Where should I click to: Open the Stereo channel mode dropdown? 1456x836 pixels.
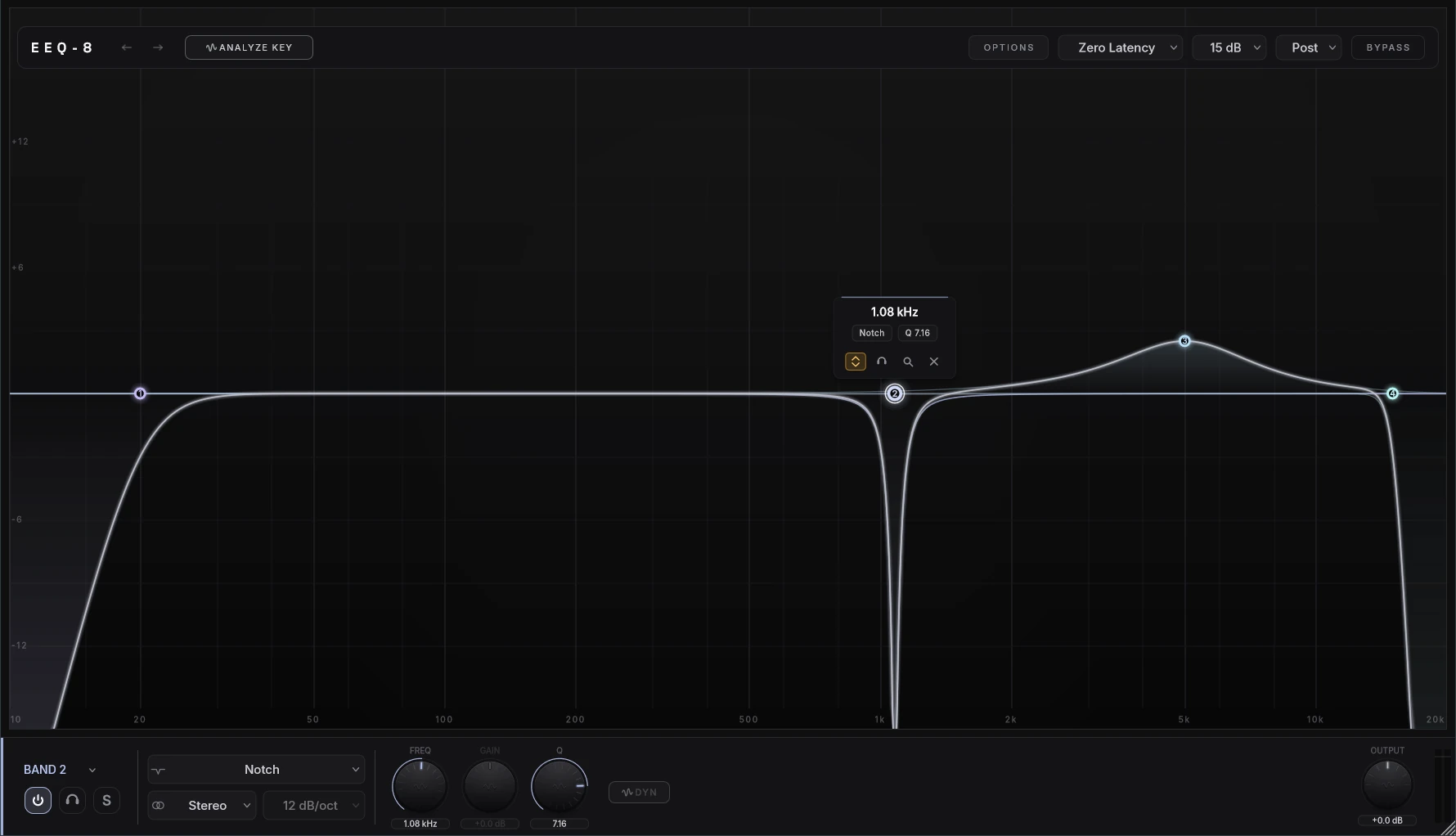click(x=202, y=806)
